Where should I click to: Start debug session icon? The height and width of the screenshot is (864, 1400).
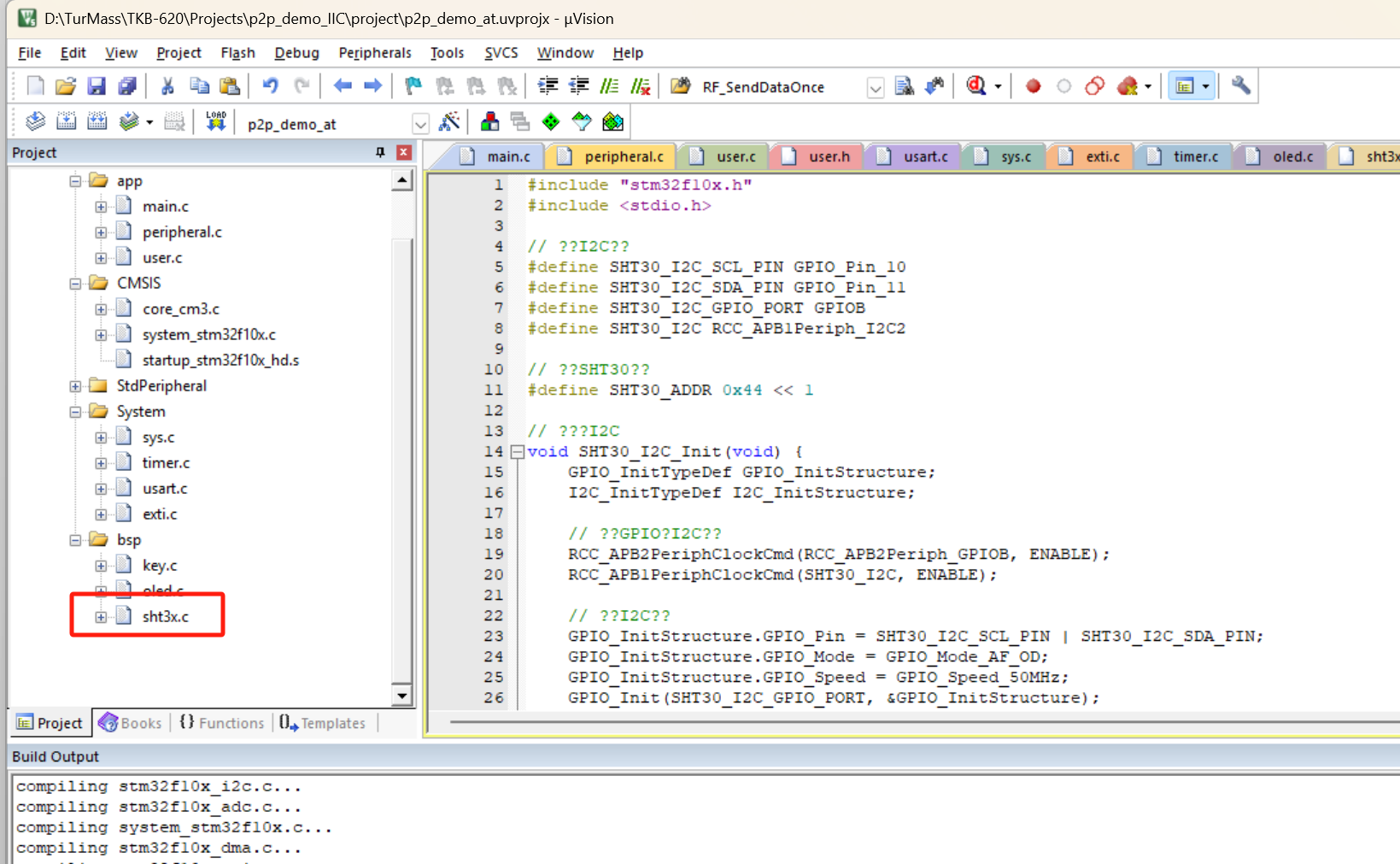(976, 85)
